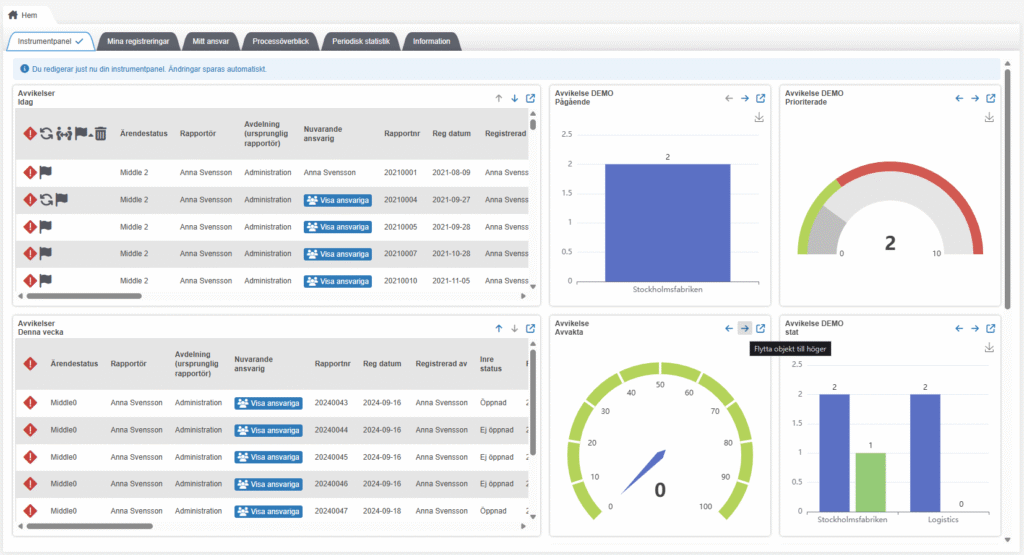Switch to the Mina registreringar tab
This screenshot has width=1024, height=555.
[x=139, y=41]
